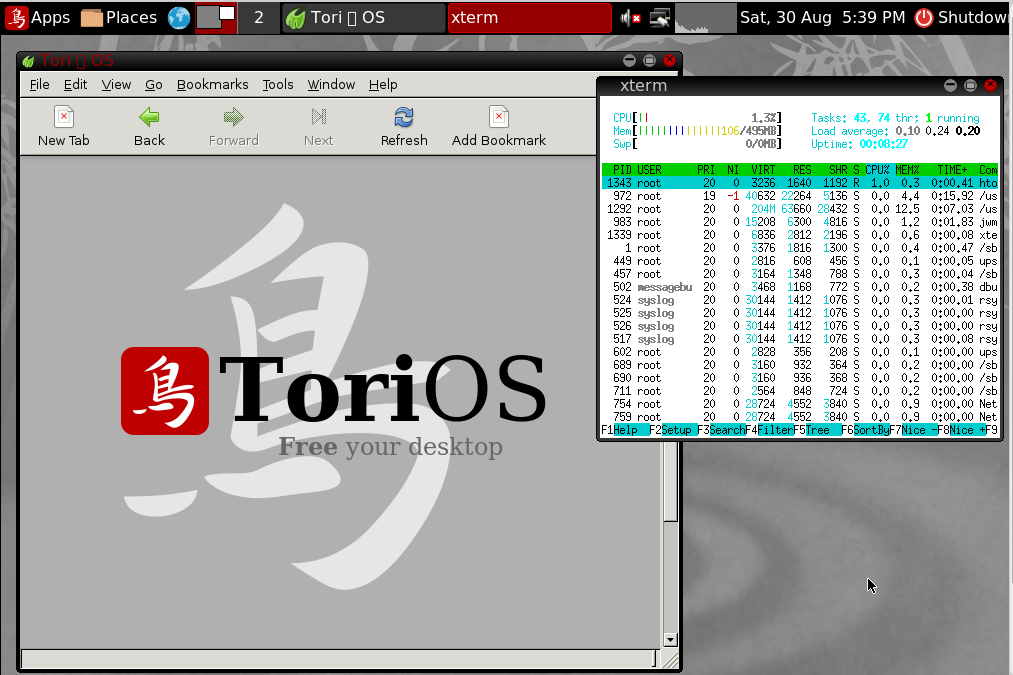
Task: Click F4 Filter in htop
Action: pos(769,430)
